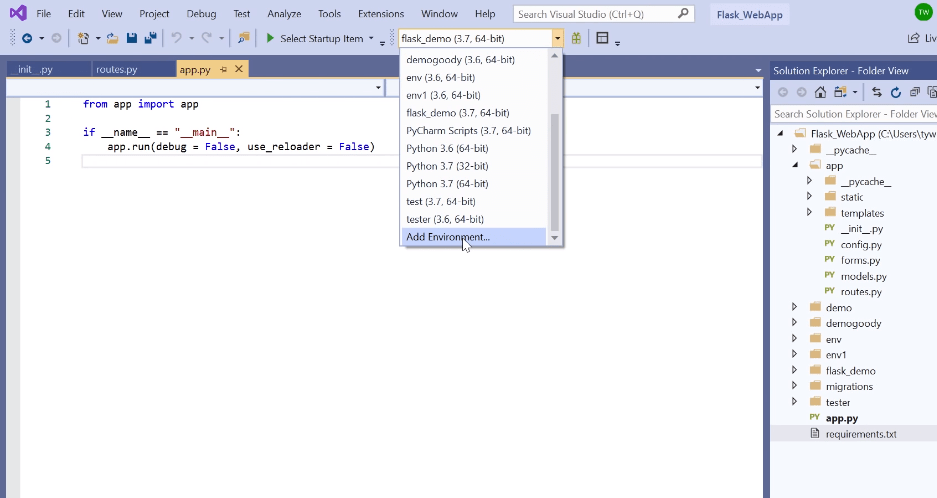
Task: Select app.py in the Solution Explorer tree
Action: (x=841, y=418)
